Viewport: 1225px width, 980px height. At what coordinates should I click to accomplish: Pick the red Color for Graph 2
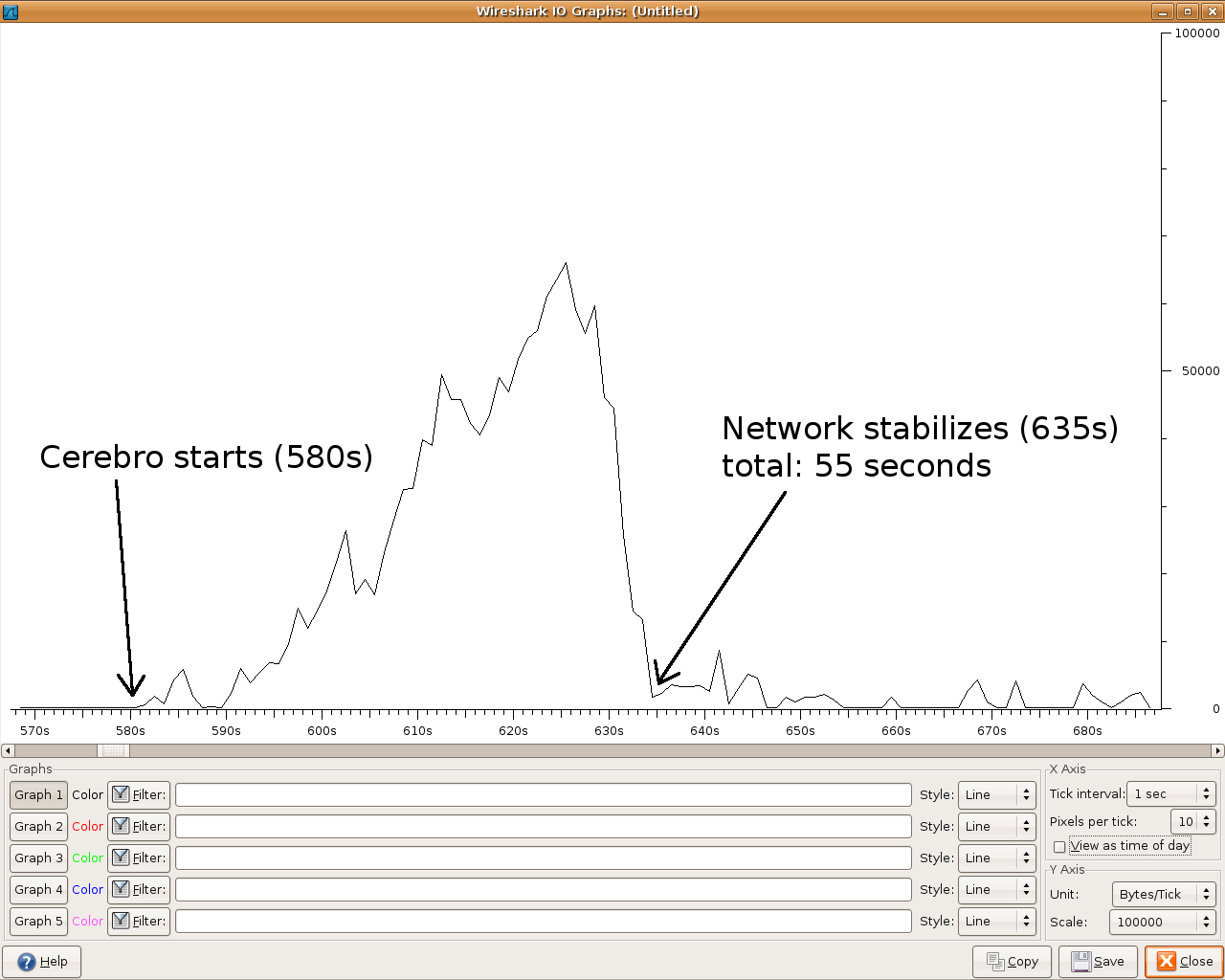coord(87,826)
